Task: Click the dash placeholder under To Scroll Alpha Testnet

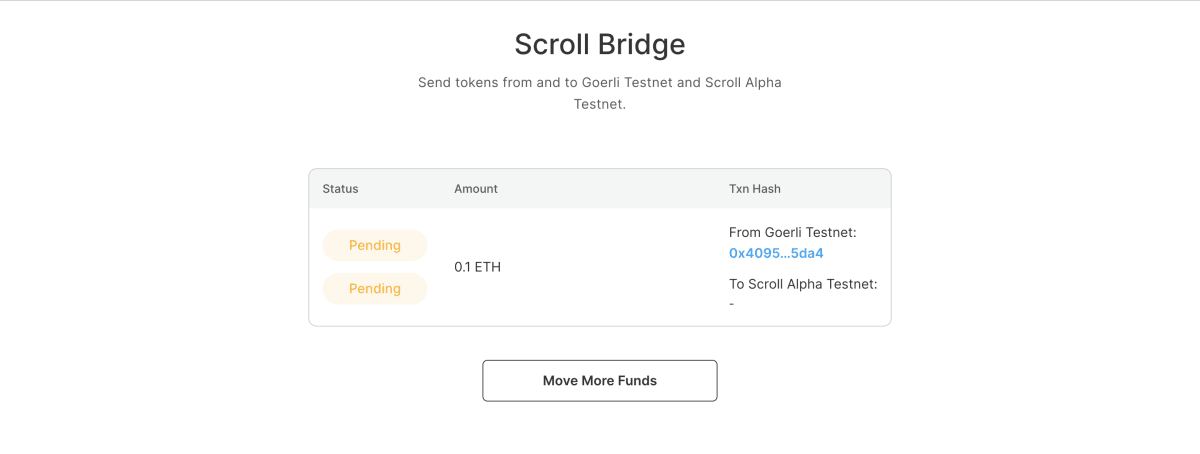Action: [732, 304]
